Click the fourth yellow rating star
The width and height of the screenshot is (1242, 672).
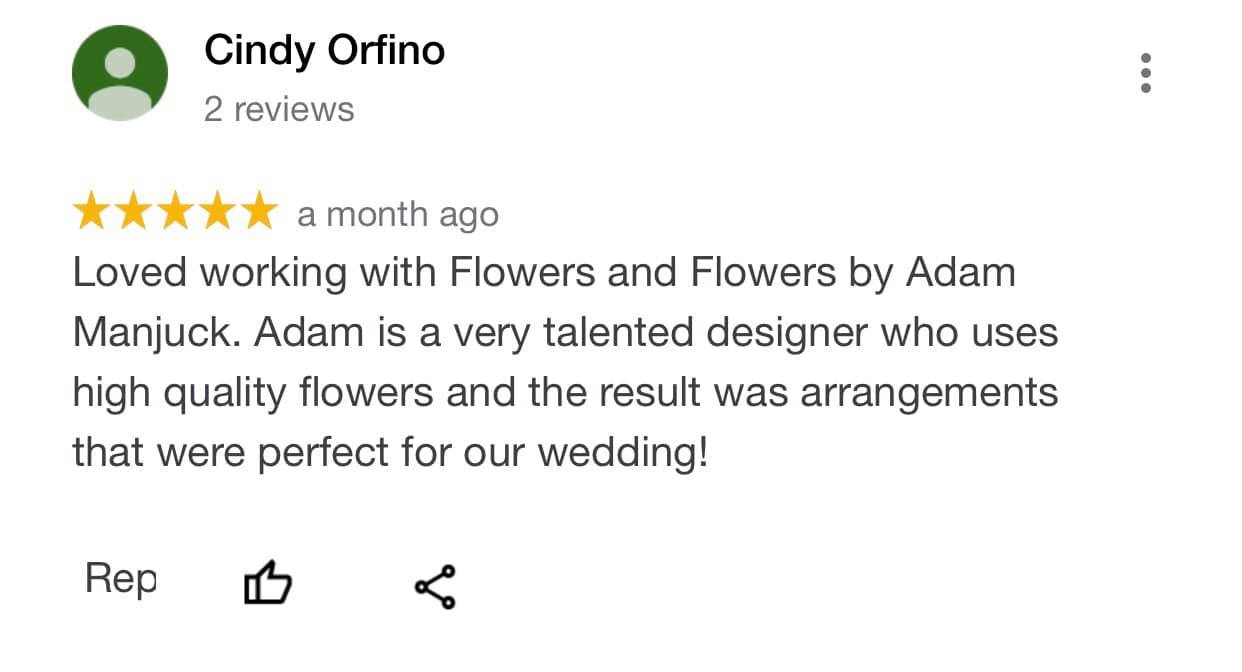pos(217,212)
